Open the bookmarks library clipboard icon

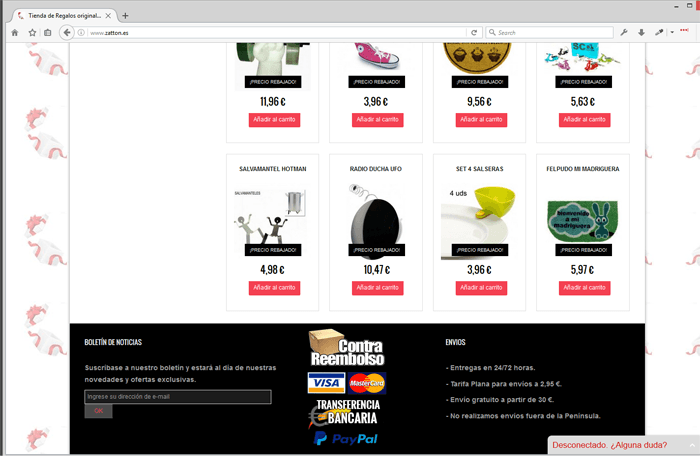point(47,33)
